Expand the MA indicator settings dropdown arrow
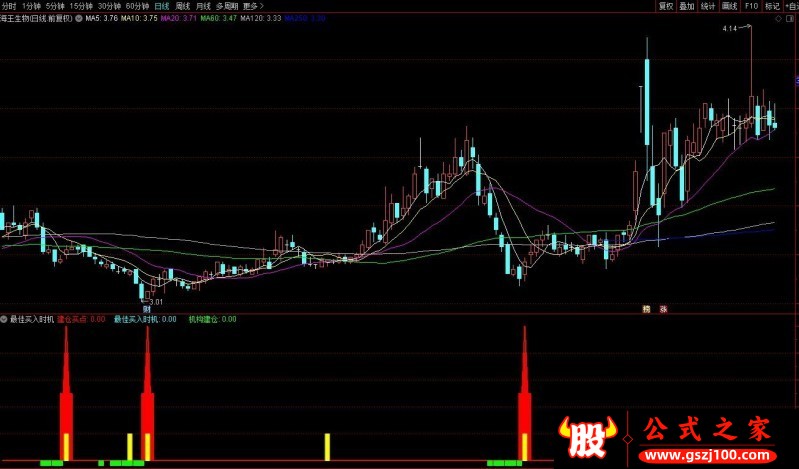 pos(79,18)
